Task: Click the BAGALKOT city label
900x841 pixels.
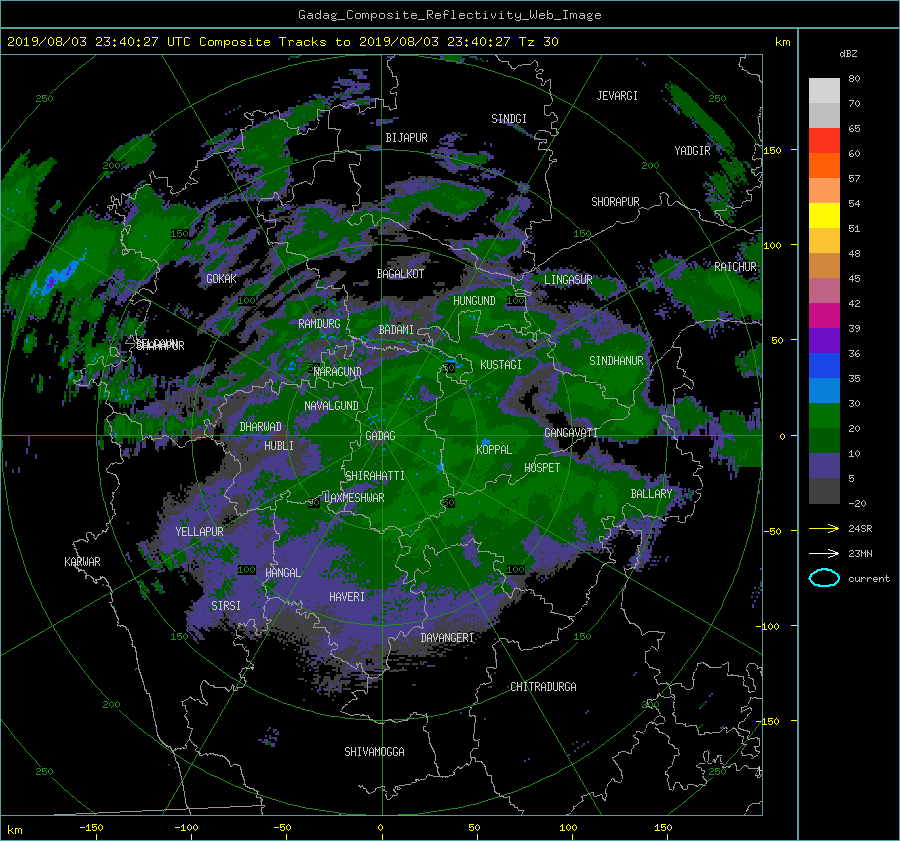Action: (x=400, y=274)
